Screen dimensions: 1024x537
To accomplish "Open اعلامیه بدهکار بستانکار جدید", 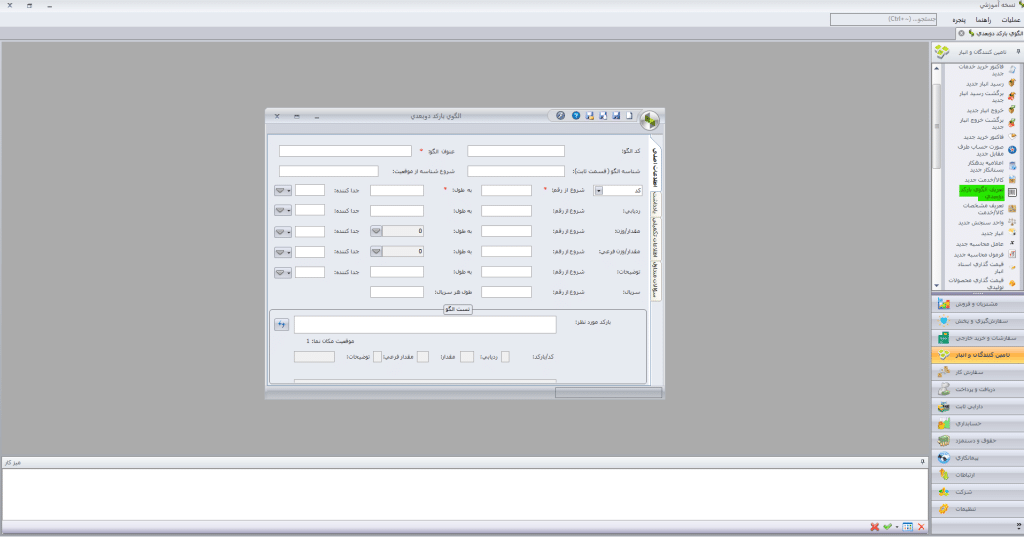I will (991, 166).
